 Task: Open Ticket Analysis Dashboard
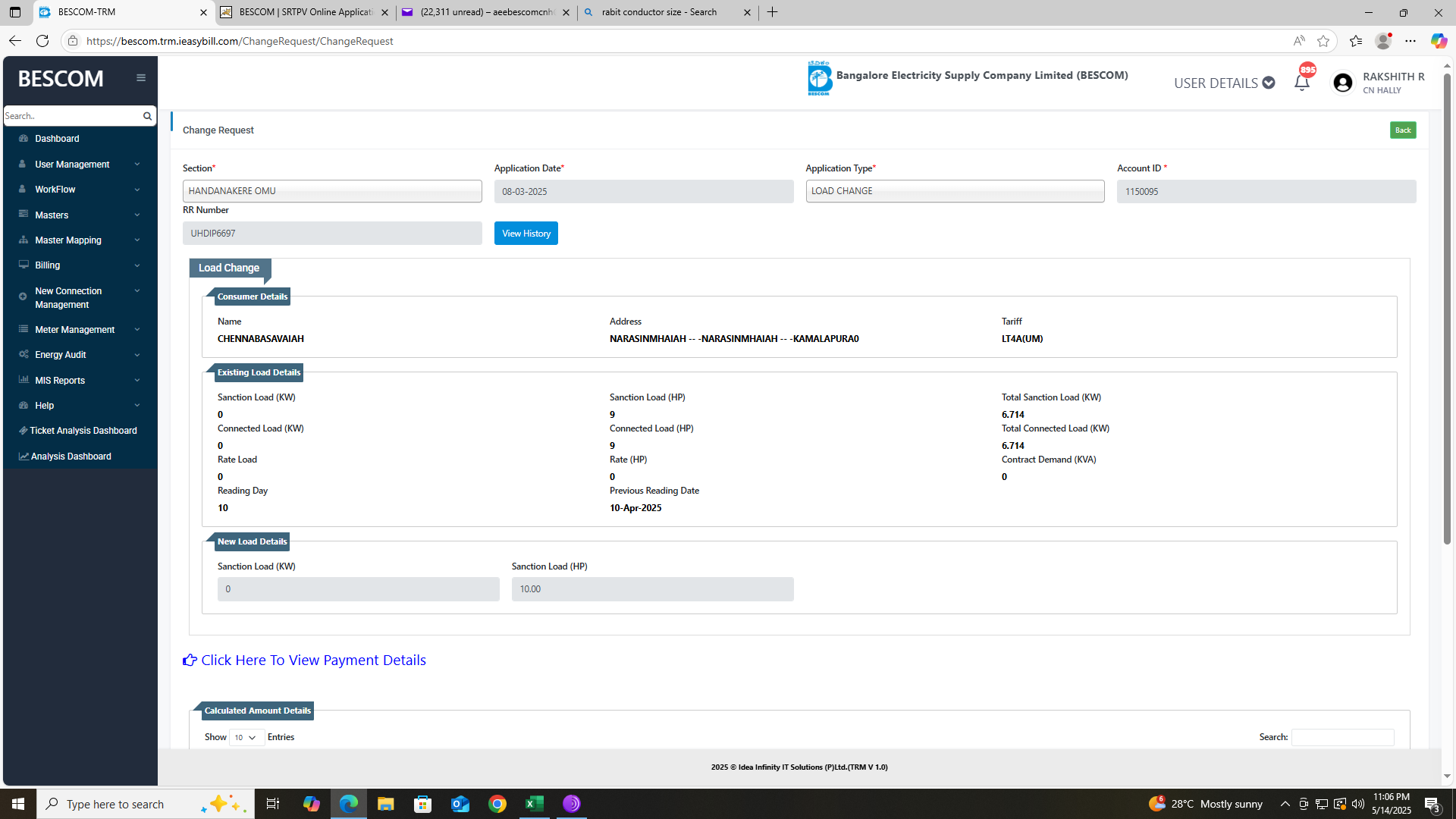coord(80,431)
